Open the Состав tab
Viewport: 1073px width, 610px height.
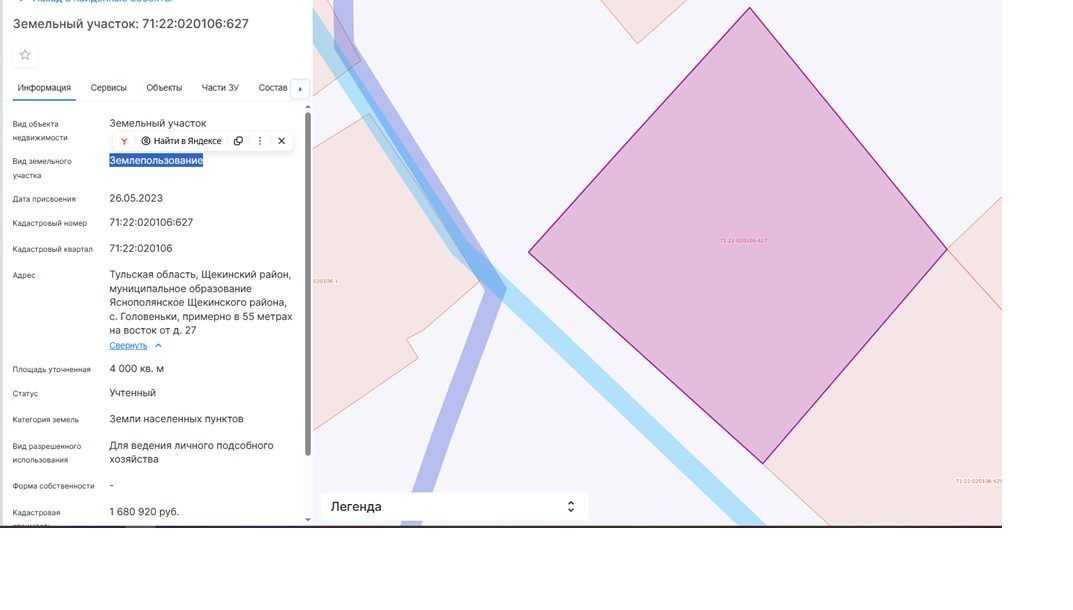tap(272, 88)
